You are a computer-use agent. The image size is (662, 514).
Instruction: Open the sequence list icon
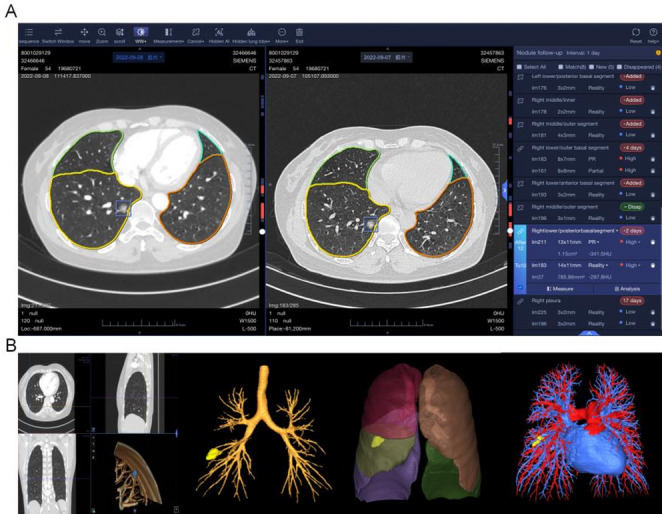pyautogui.click(x=29, y=33)
